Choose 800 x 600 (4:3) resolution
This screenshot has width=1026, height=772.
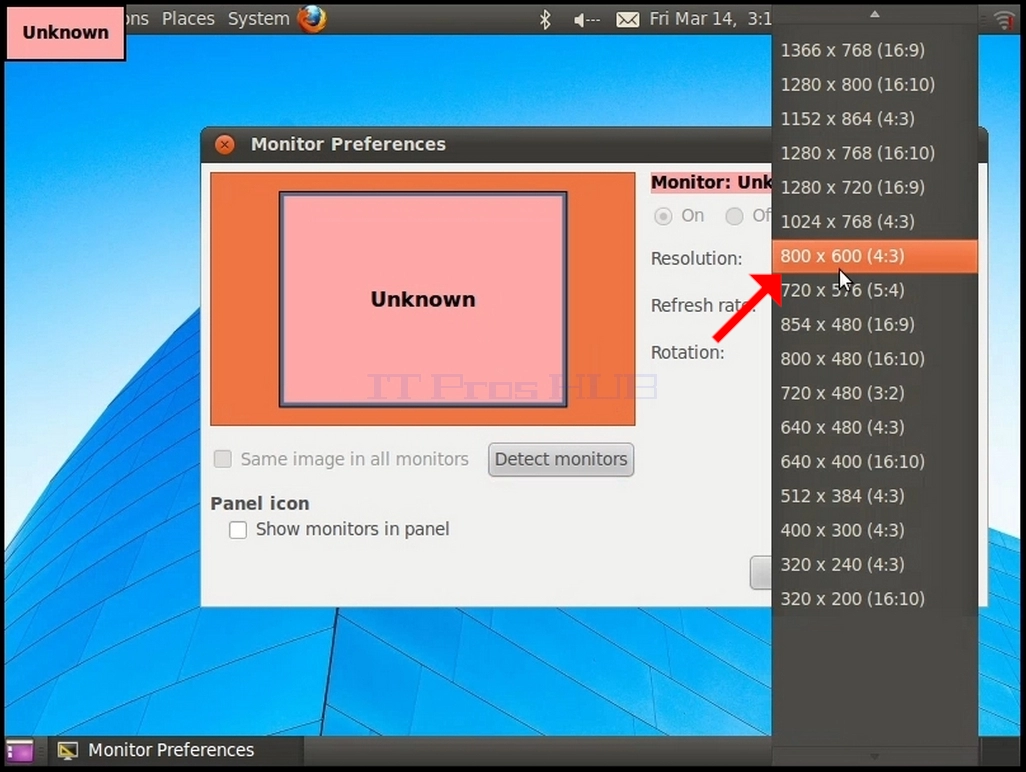(875, 256)
